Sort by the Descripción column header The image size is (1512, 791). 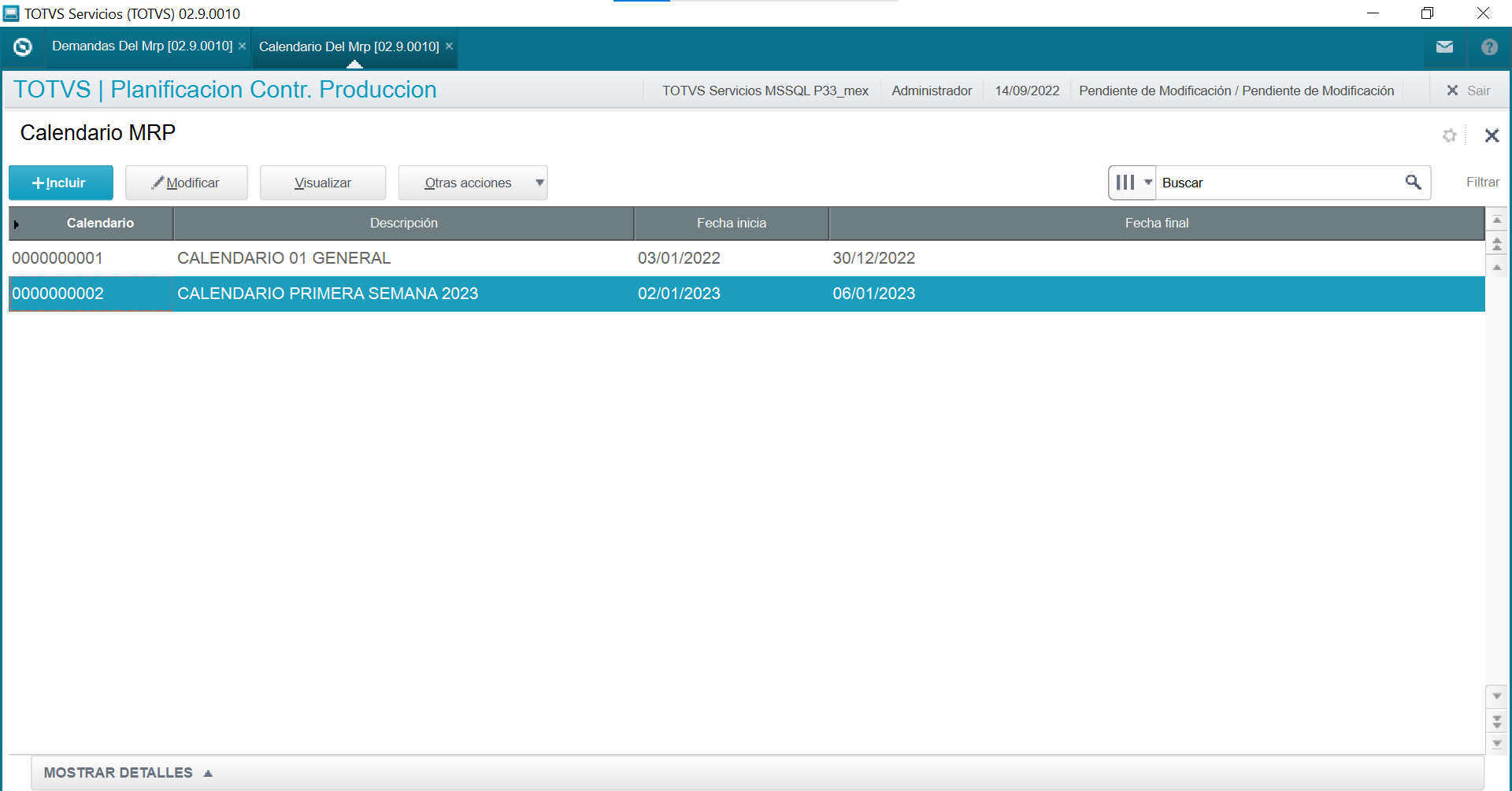click(x=404, y=224)
